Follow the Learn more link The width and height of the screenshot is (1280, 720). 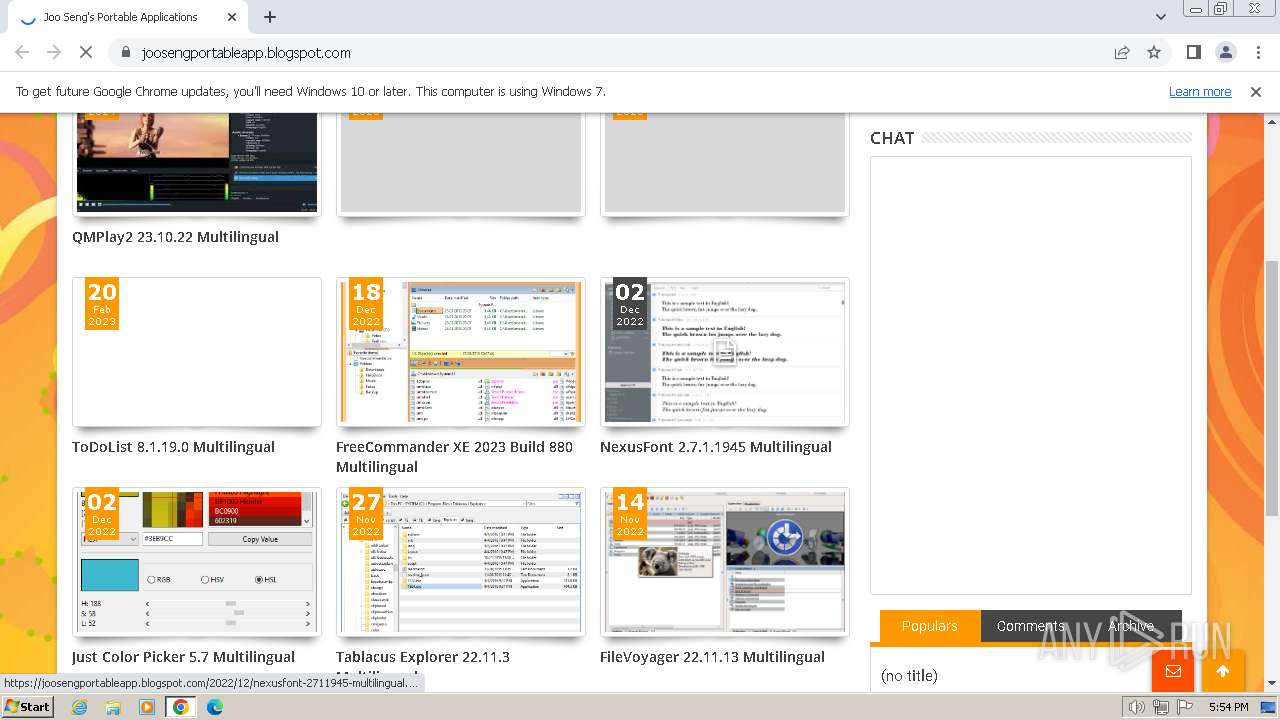click(x=1200, y=91)
